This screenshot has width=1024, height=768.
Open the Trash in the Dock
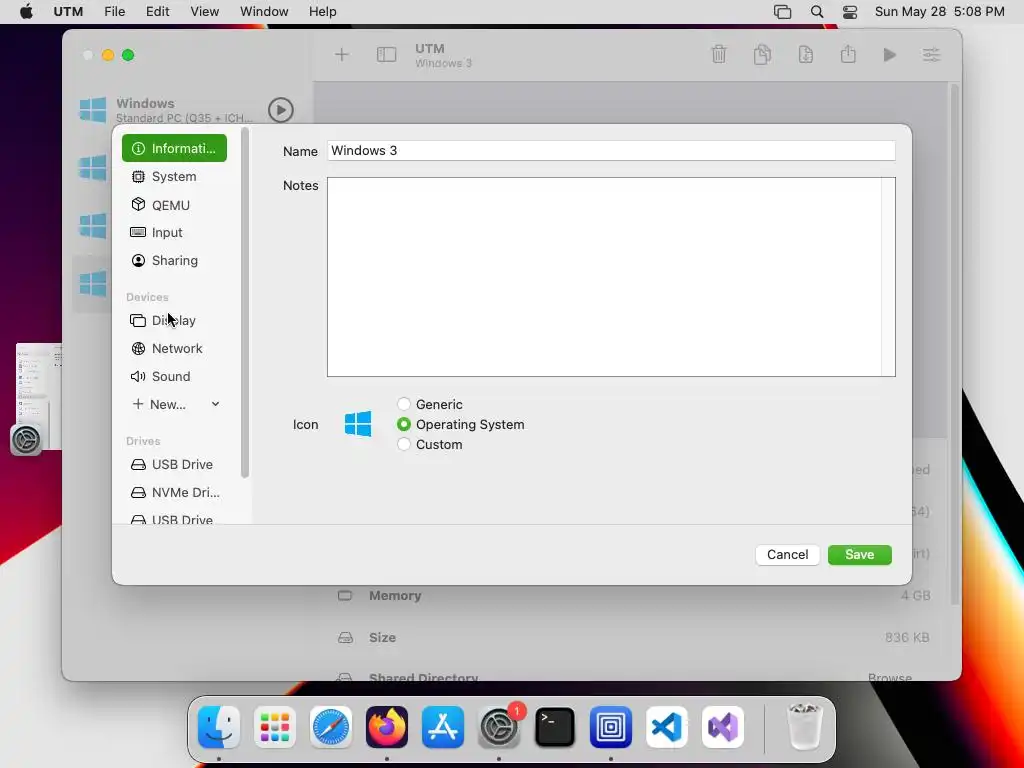(805, 727)
